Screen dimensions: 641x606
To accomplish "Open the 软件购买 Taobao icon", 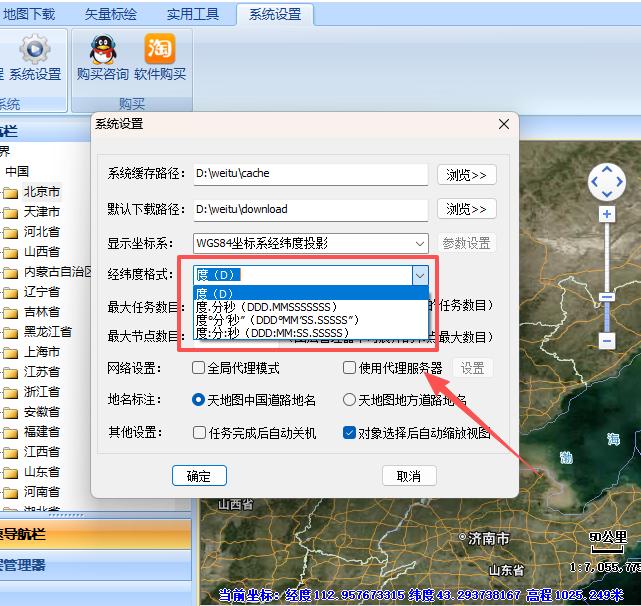I will [160, 49].
